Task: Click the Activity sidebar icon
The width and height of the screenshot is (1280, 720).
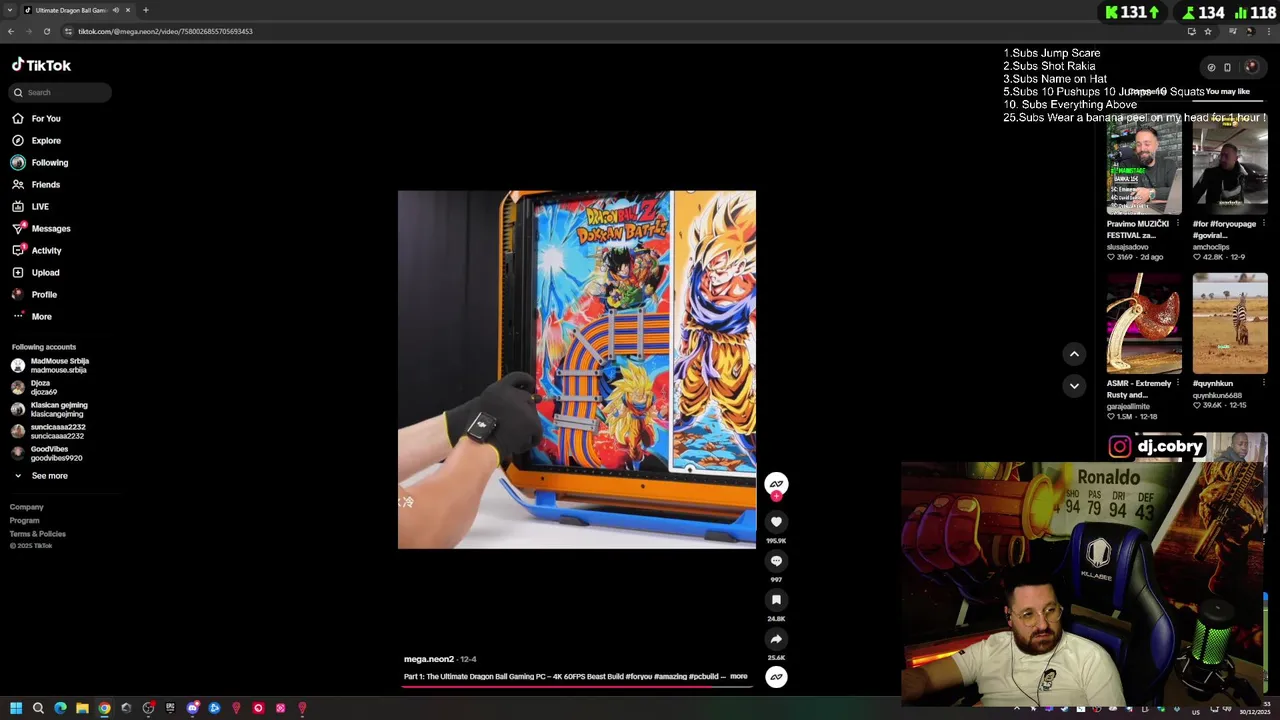Action: point(18,250)
